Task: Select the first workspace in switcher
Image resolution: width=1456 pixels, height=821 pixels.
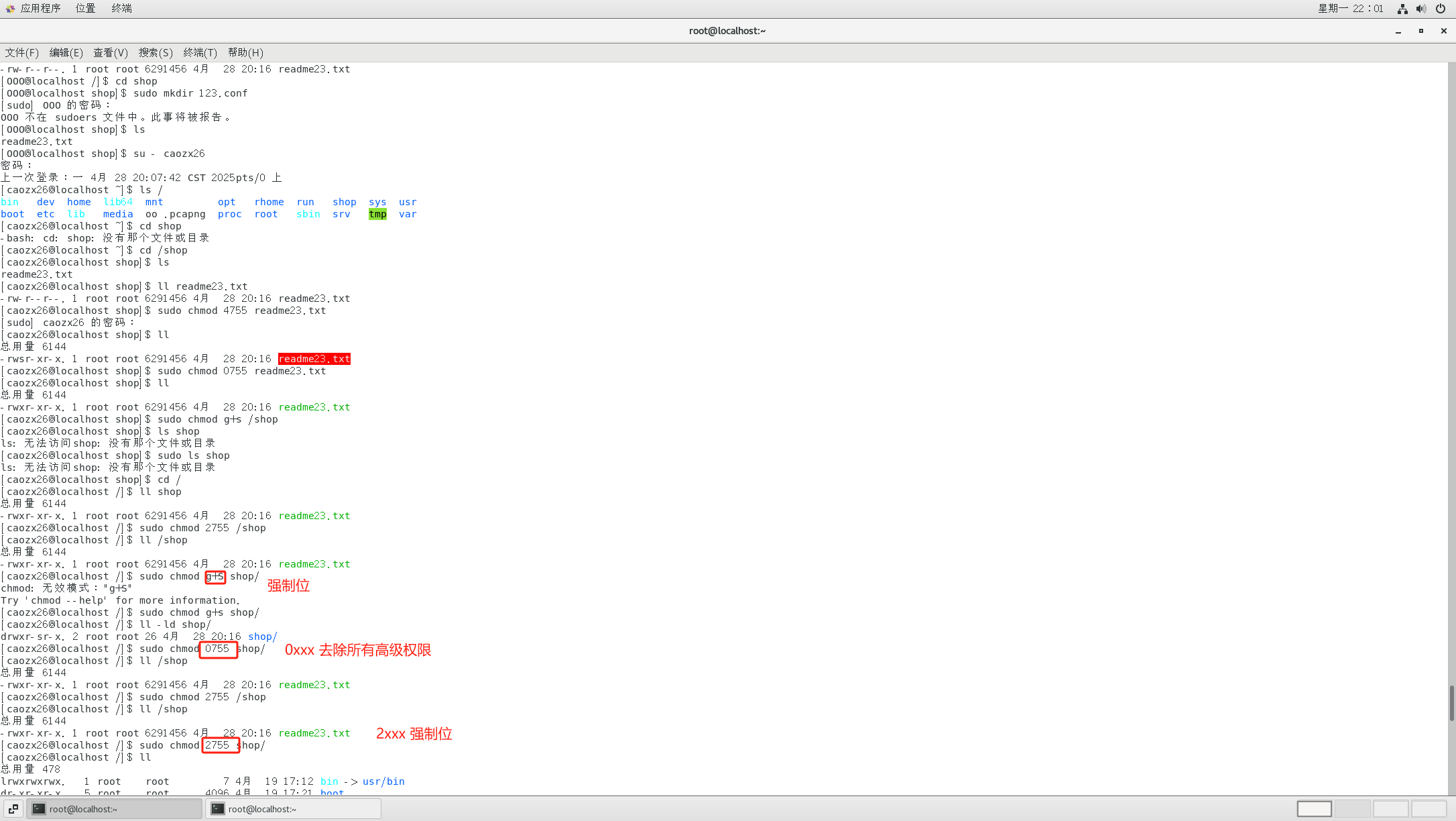Action: 1314,809
